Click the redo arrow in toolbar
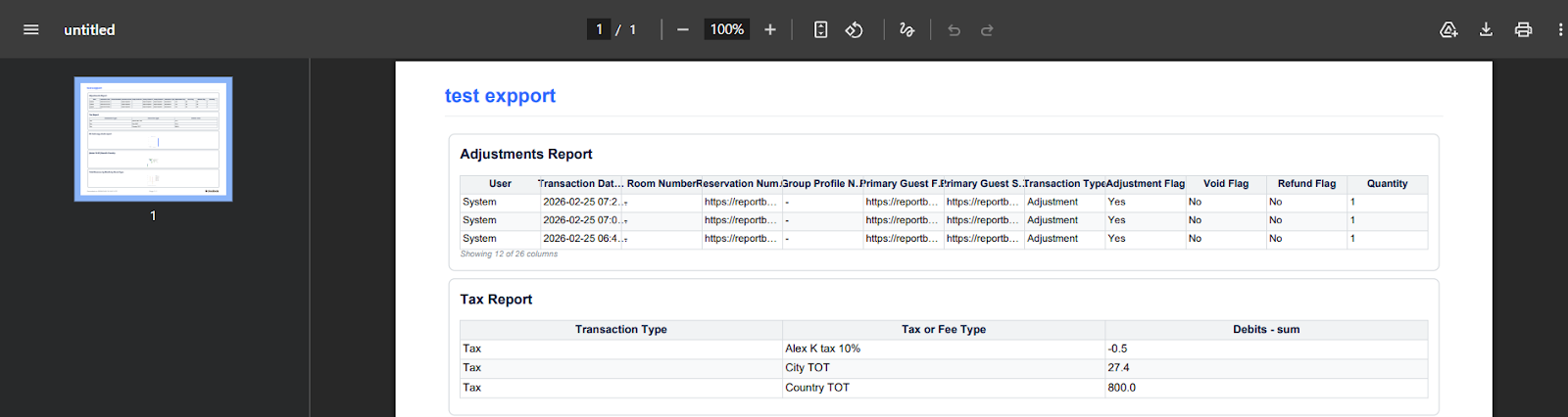This screenshot has height=417, width=1568. [x=987, y=29]
